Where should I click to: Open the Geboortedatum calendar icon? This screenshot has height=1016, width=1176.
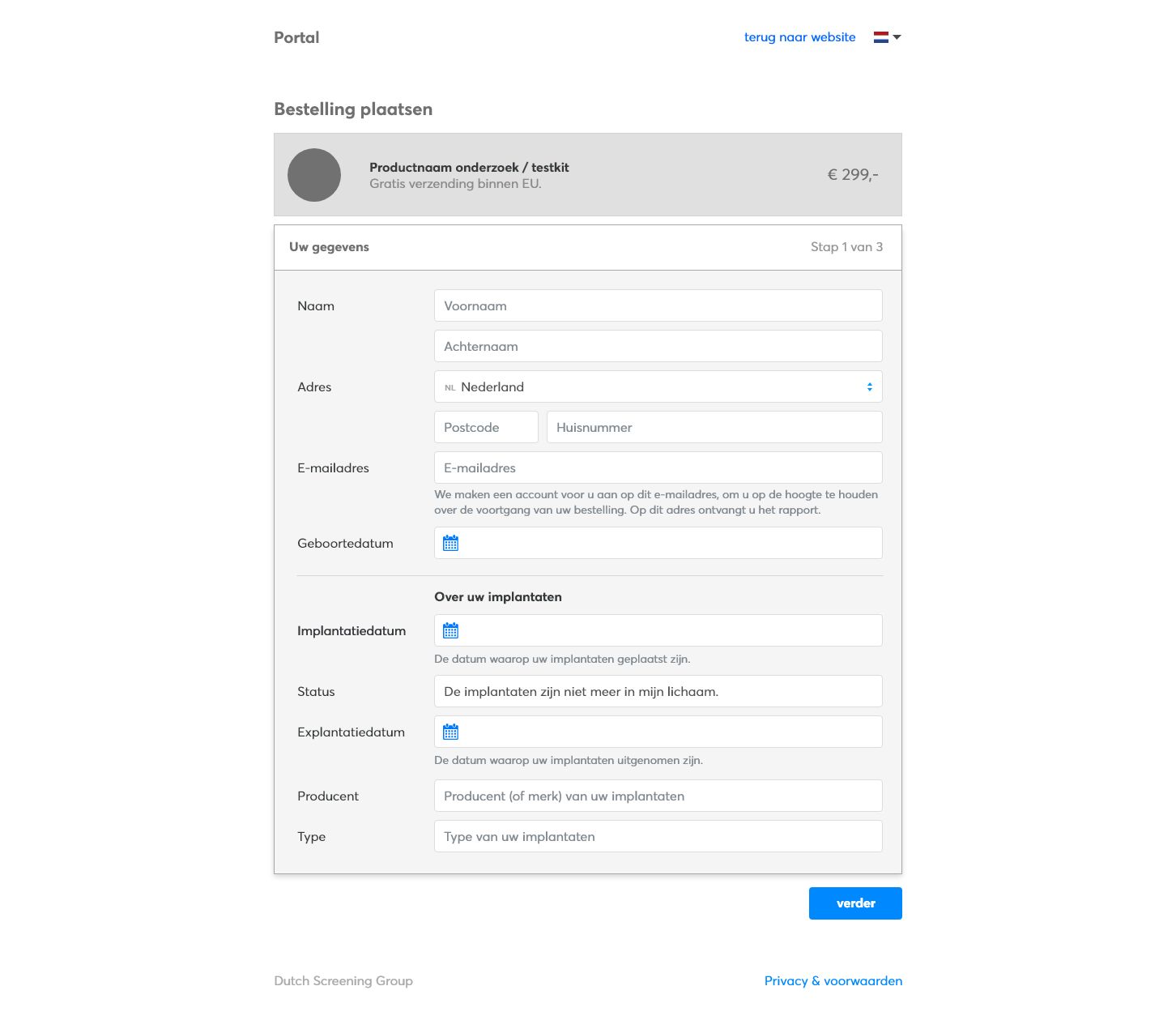(450, 543)
